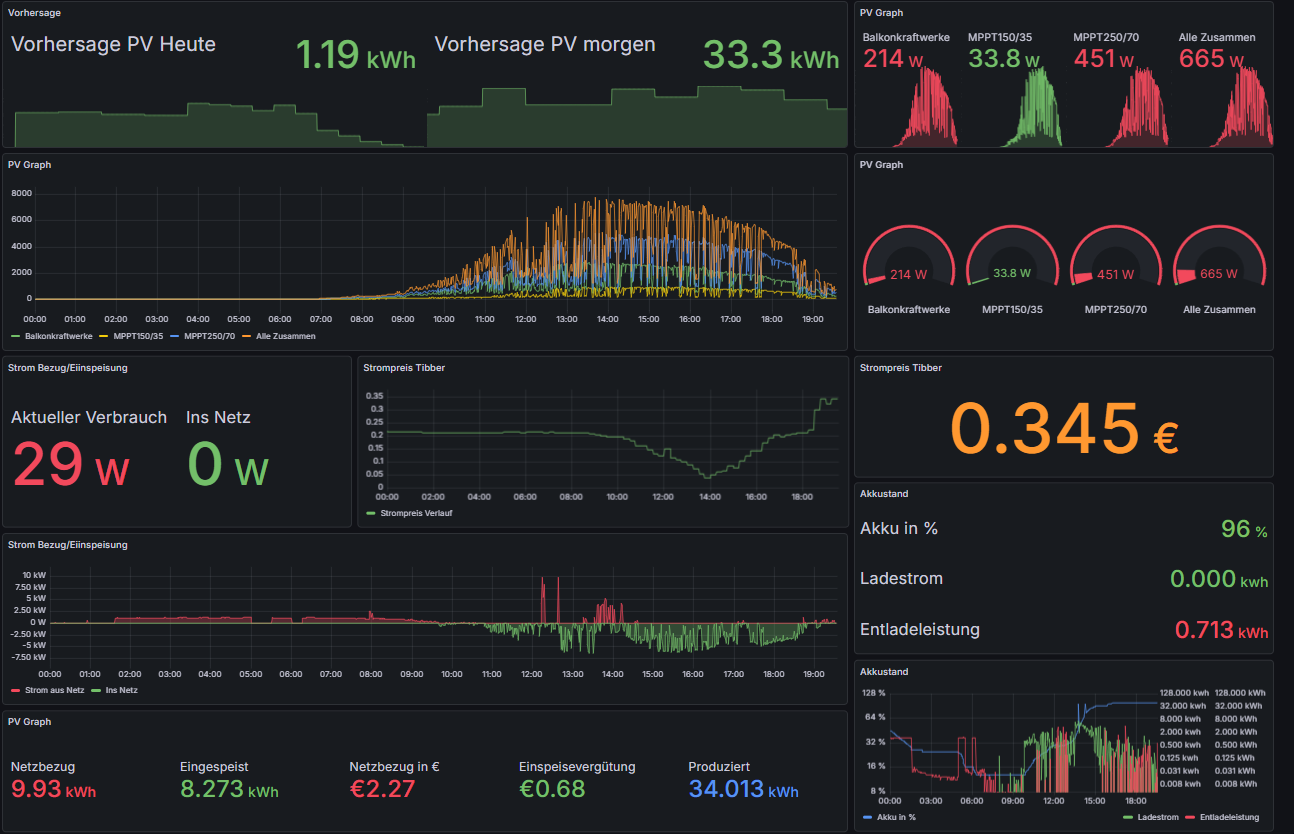Select the 33.3 kWh forecast for tomorrow
The width and height of the screenshot is (1294, 834).
[x=771, y=55]
